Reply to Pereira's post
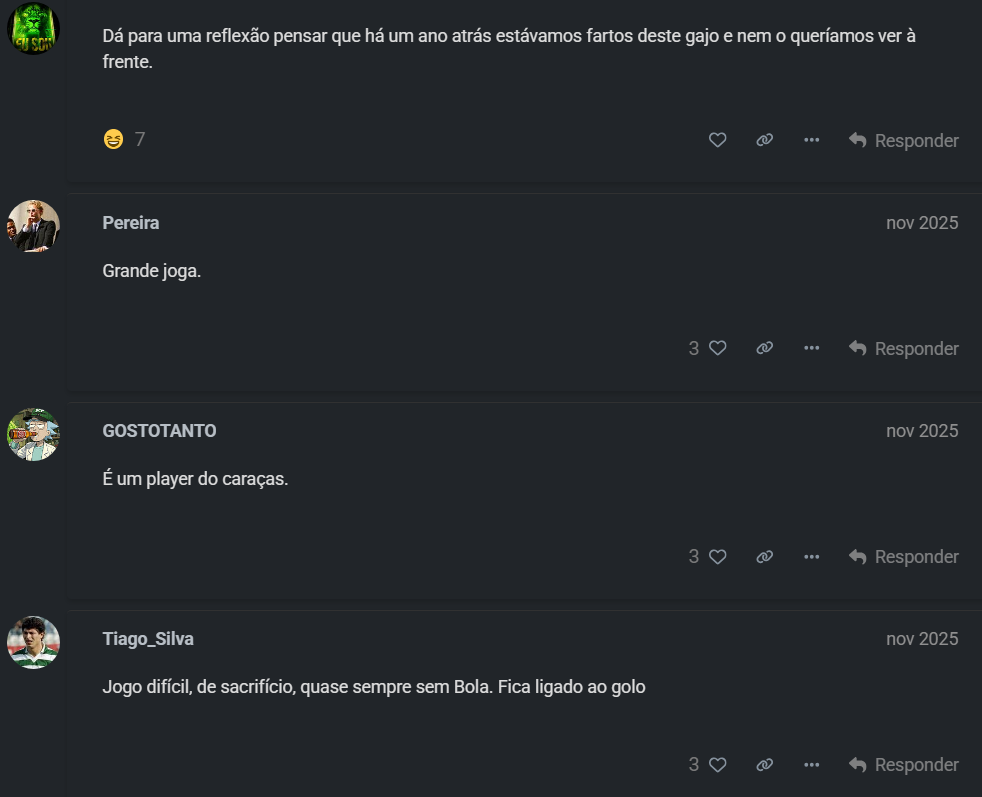This screenshot has height=797, width=982. click(x=903, y=348)
